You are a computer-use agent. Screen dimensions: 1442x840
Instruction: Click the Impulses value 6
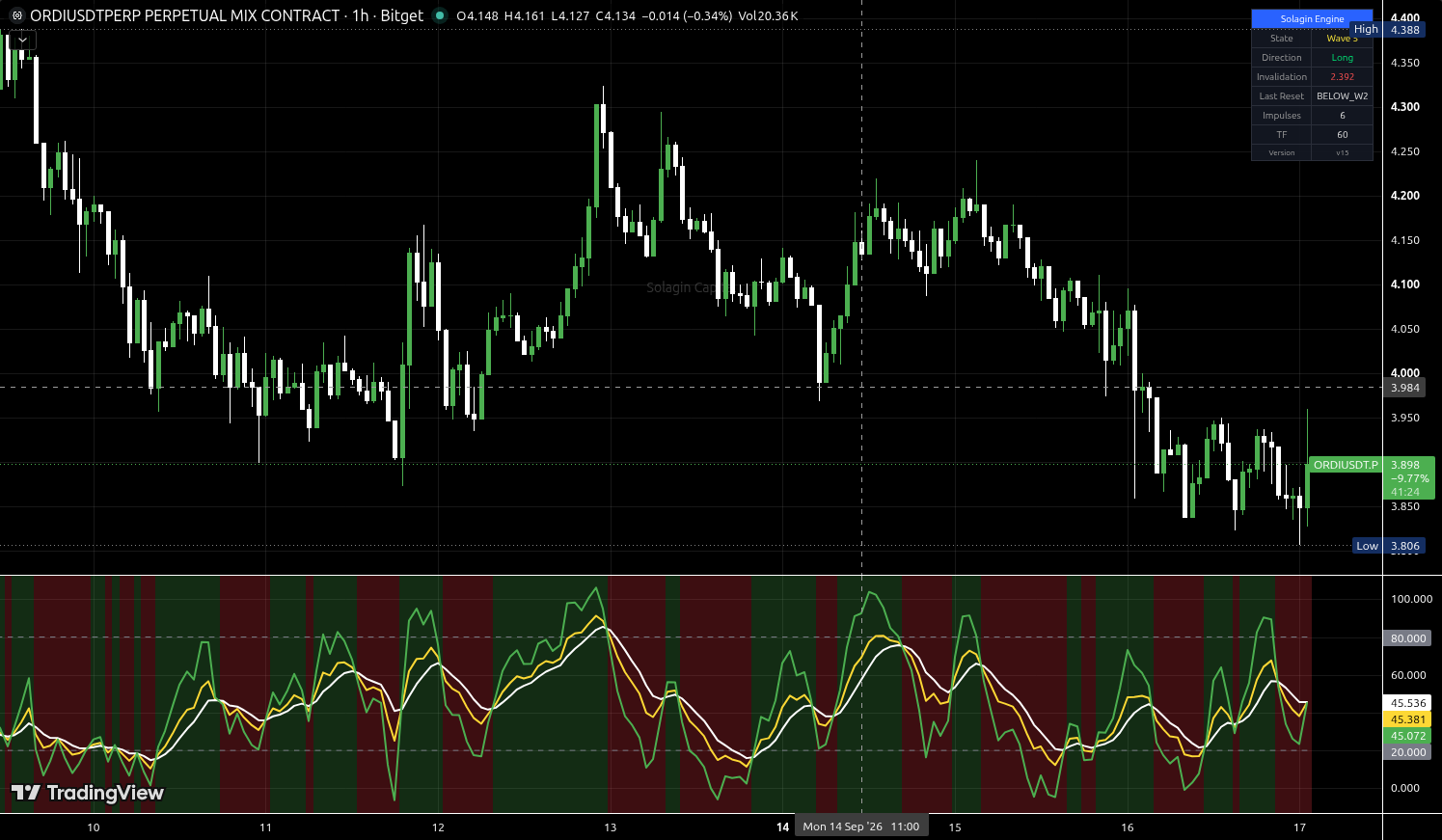coord(1343,116)
